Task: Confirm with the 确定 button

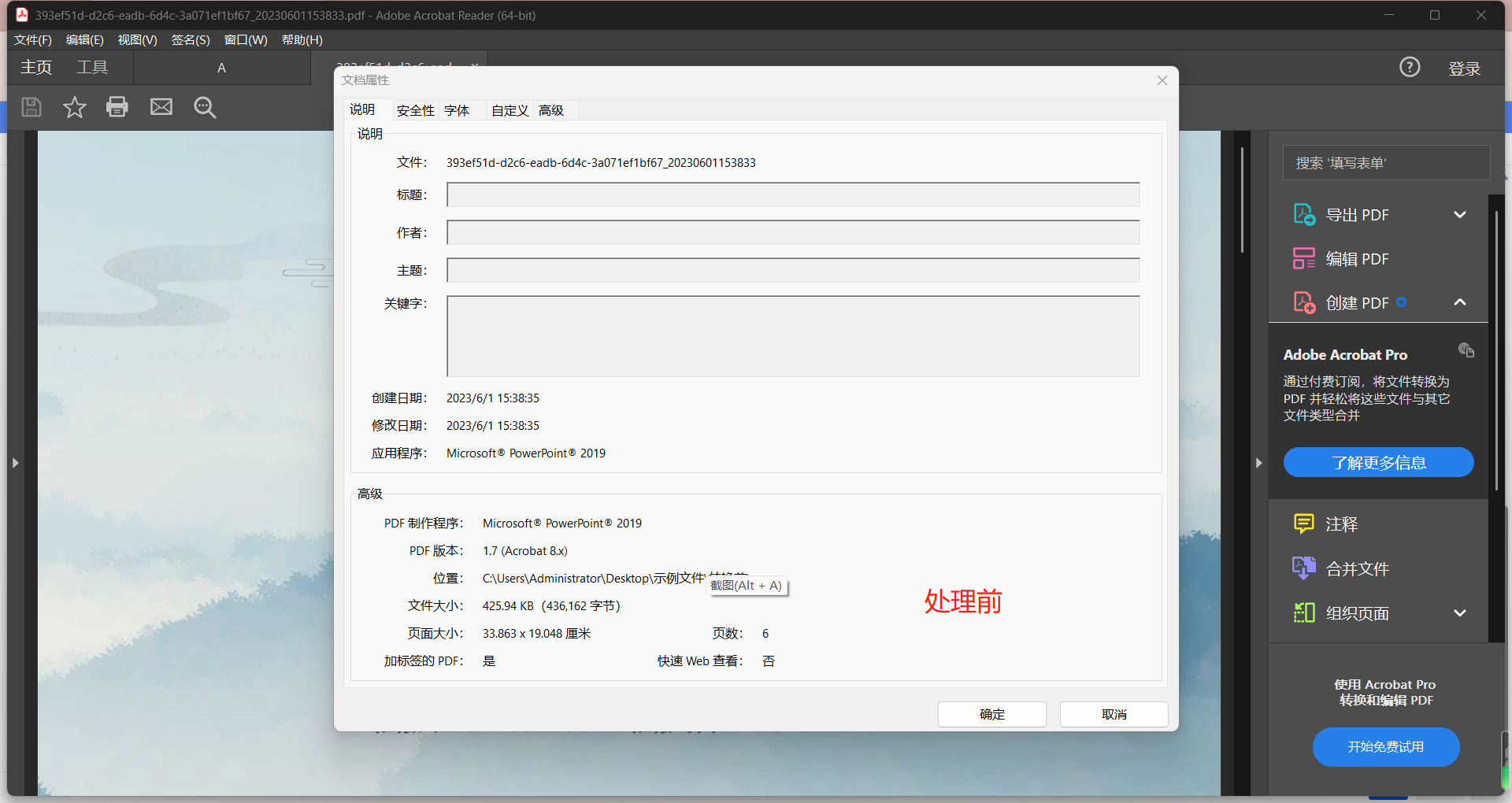Action: [x=991, y=714]
